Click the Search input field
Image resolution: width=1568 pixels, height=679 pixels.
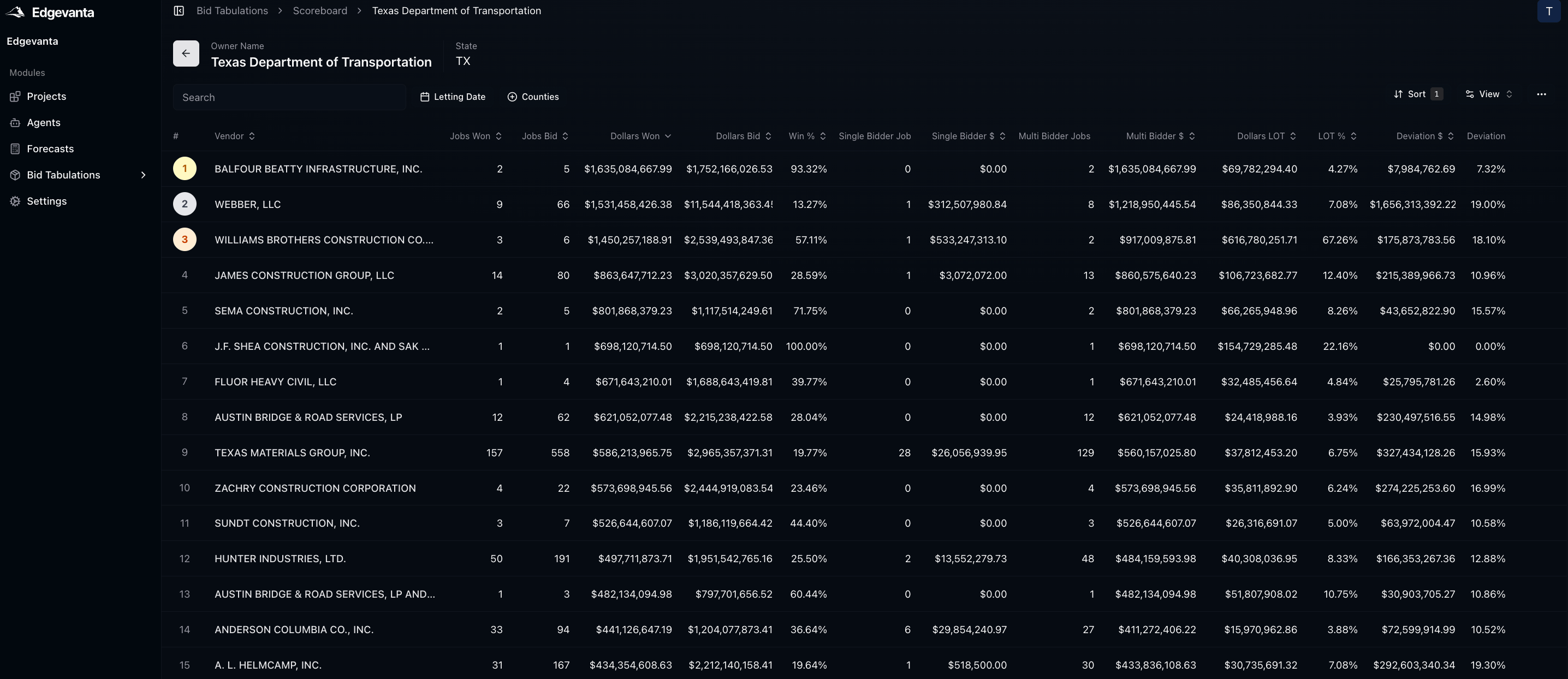(x=289, y=97)
